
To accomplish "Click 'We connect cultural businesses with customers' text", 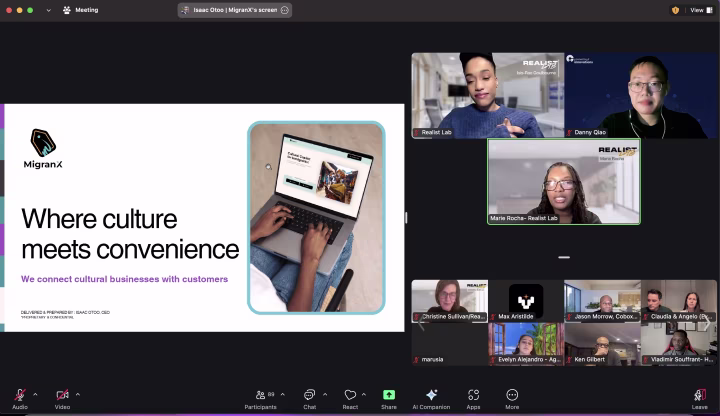I will pyautogui.click(x=124, y=279).
